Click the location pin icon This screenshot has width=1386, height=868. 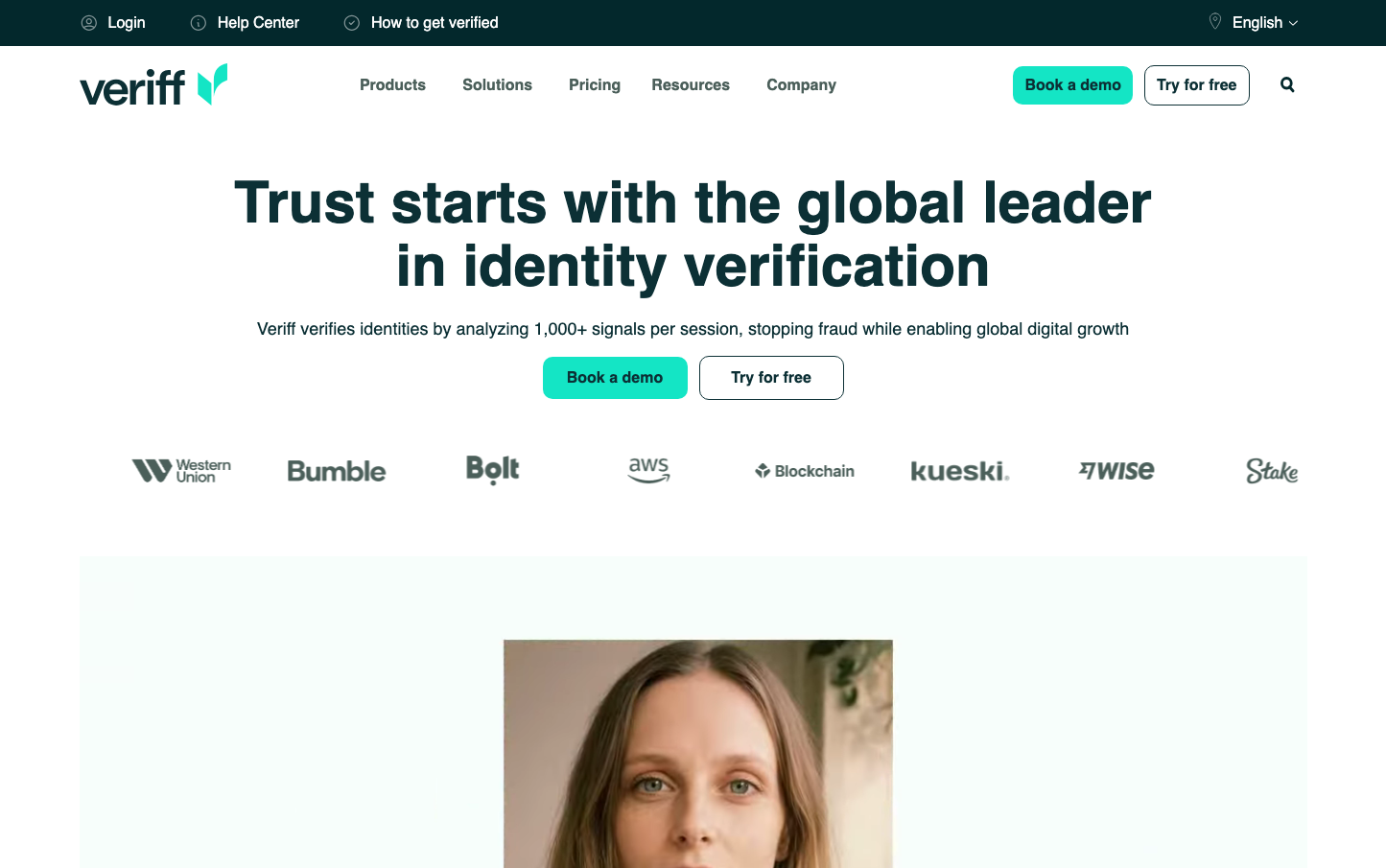1215,22
